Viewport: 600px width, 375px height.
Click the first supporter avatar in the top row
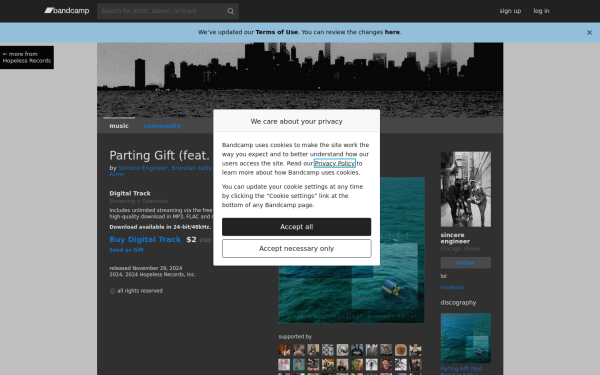[x=284, y=350]
